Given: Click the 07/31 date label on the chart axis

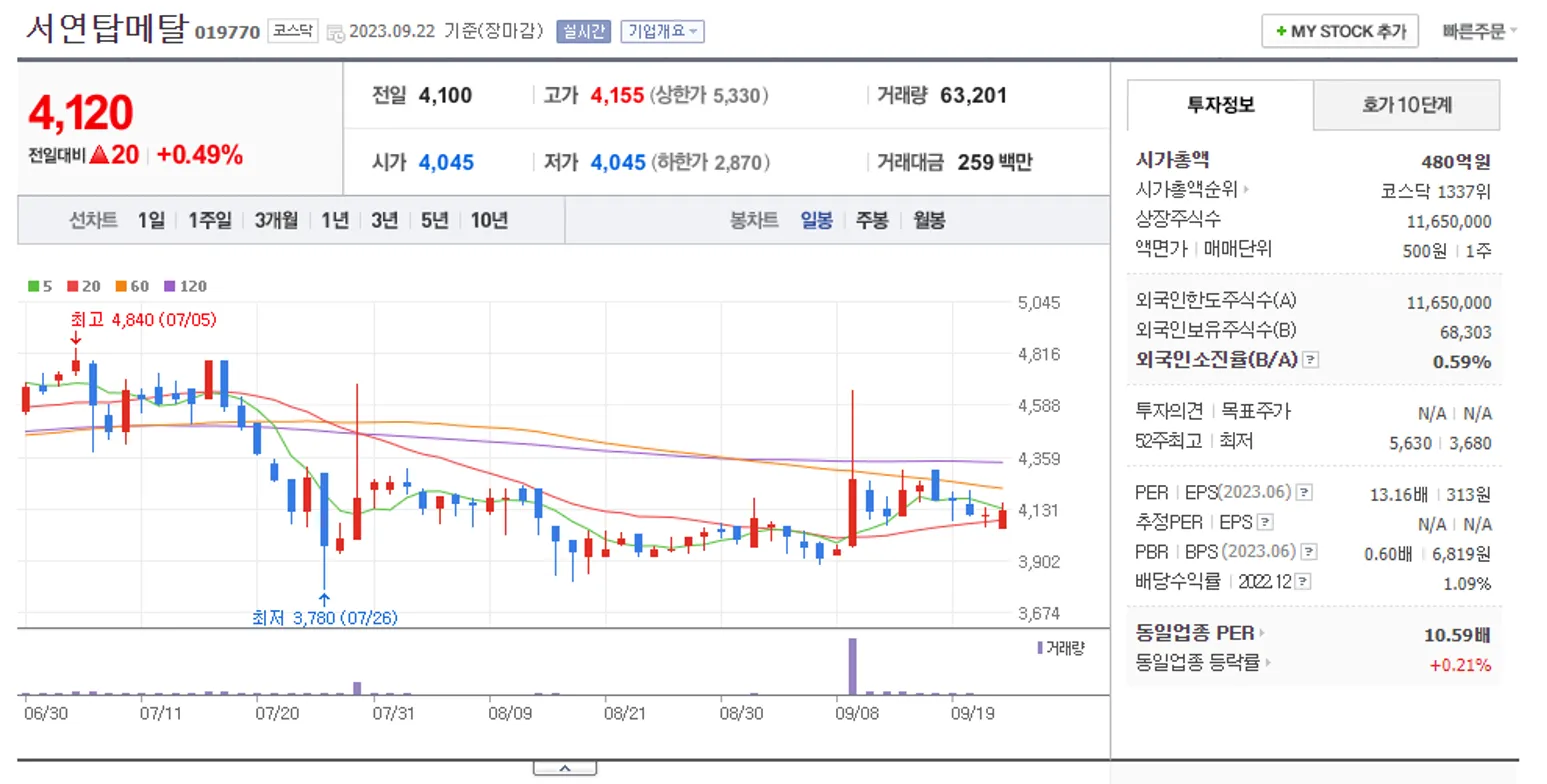Looking at the screenshot, I should pos(393,713).
